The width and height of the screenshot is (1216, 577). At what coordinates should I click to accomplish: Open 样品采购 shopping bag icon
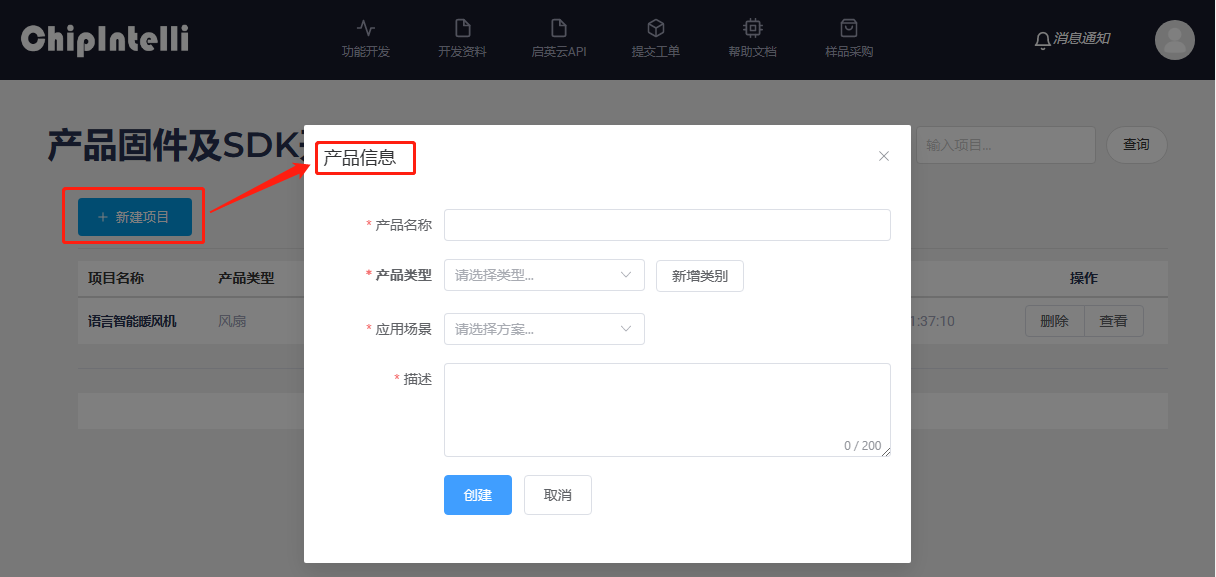click(849, 28)
